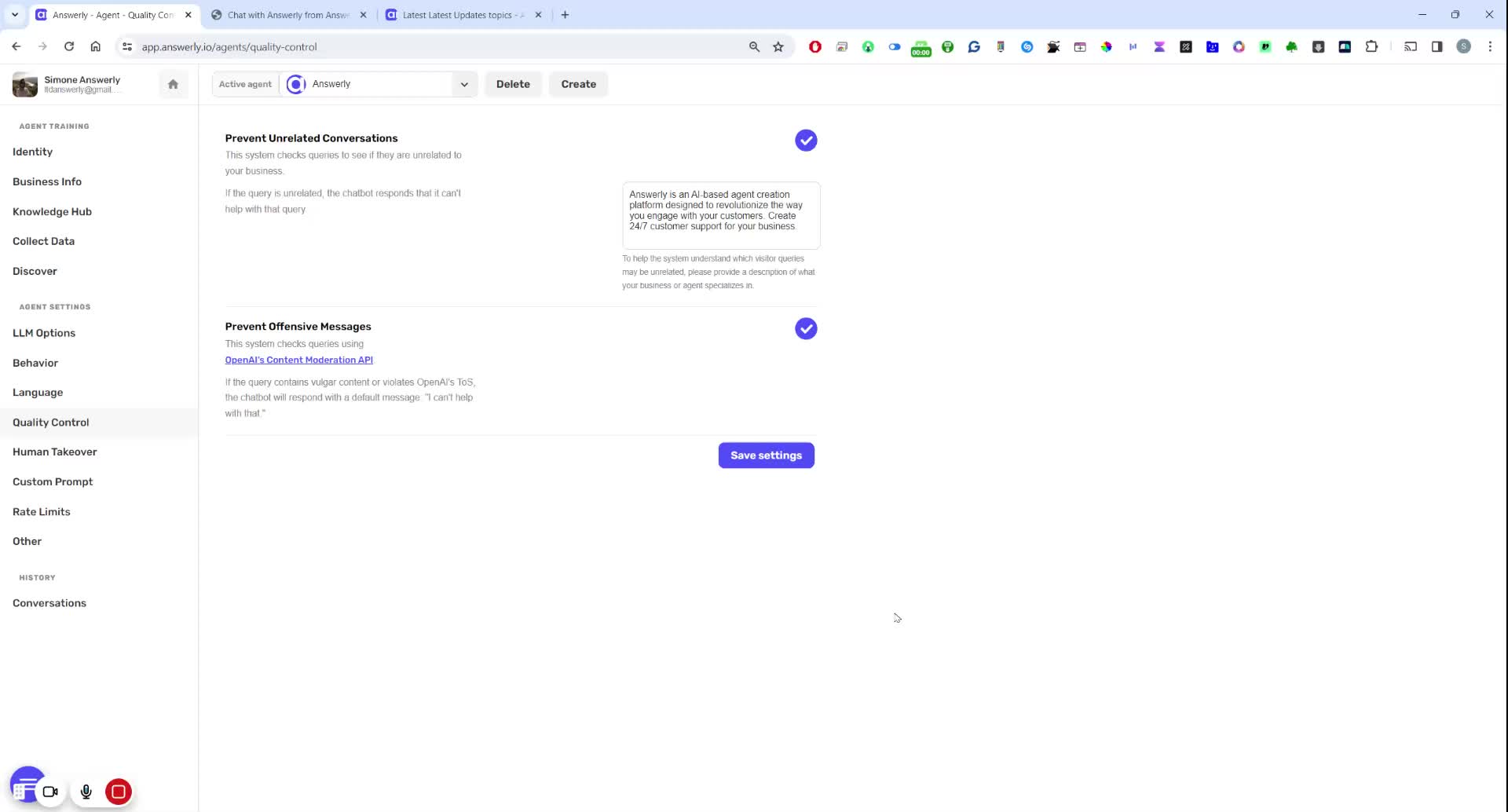Click the cast media icon
This screenshot has height=812, width=1508.
pos(1411,47)
